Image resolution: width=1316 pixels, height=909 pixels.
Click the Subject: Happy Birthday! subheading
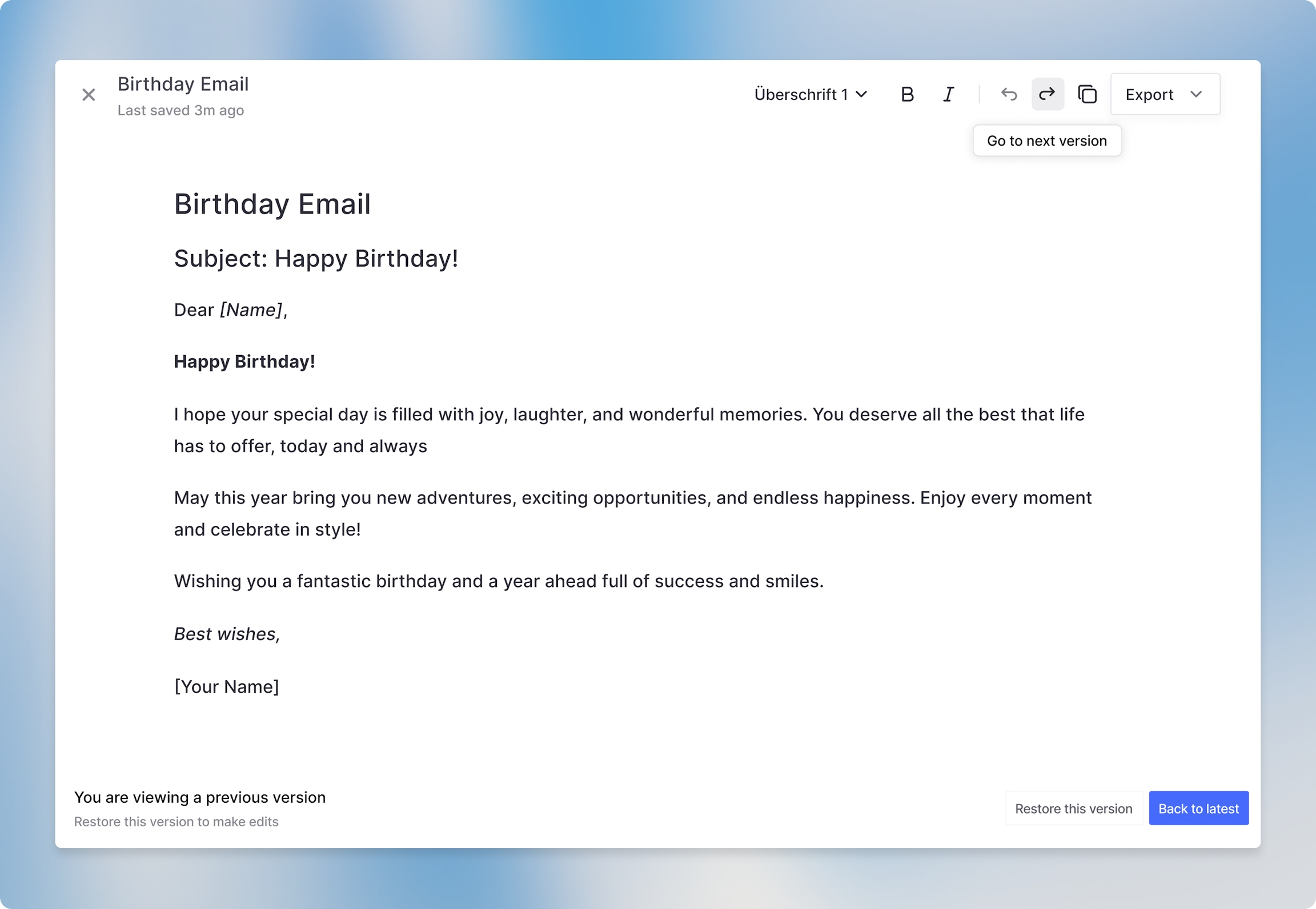tap(316, 259)
